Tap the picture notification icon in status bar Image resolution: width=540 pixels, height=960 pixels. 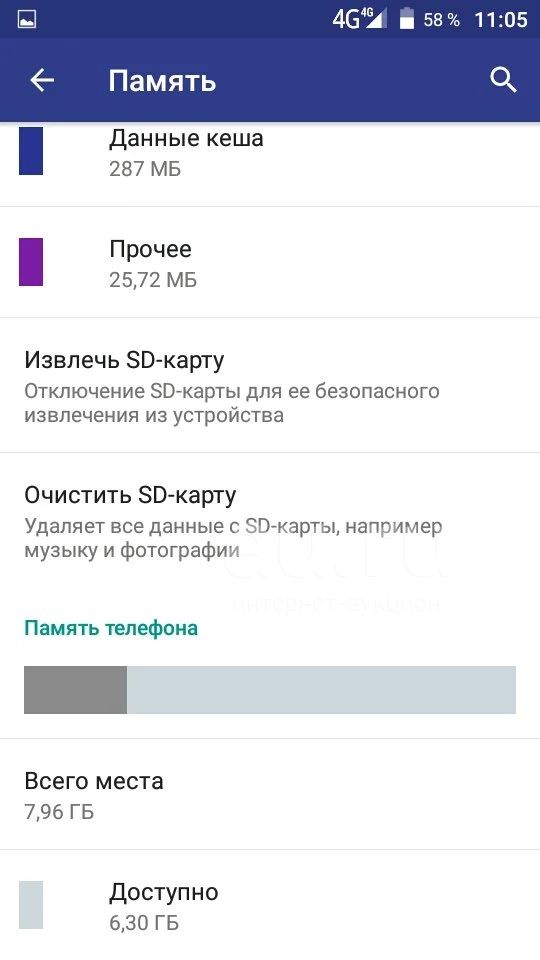(x=26, y=20)
